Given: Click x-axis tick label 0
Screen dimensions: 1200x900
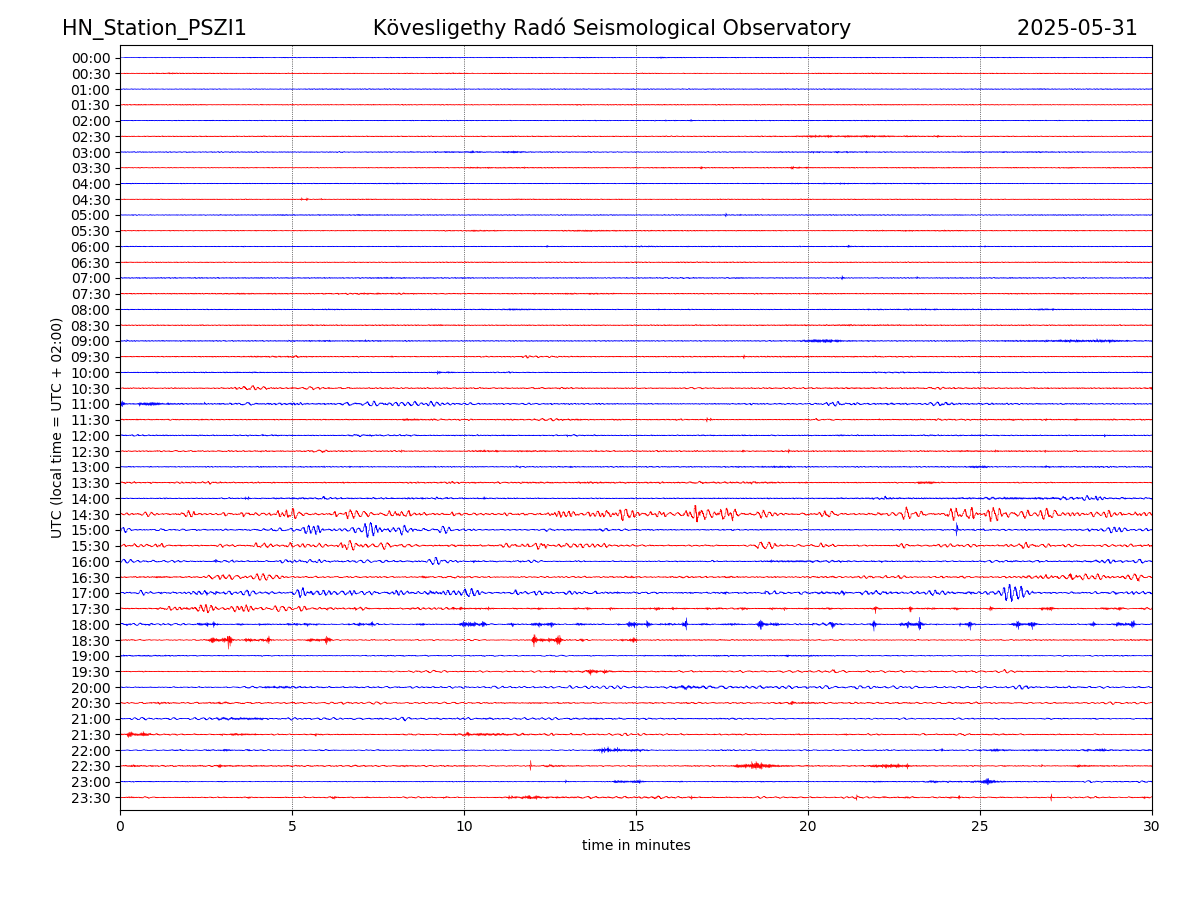Looking at the screenshot, I should [120, 826].
